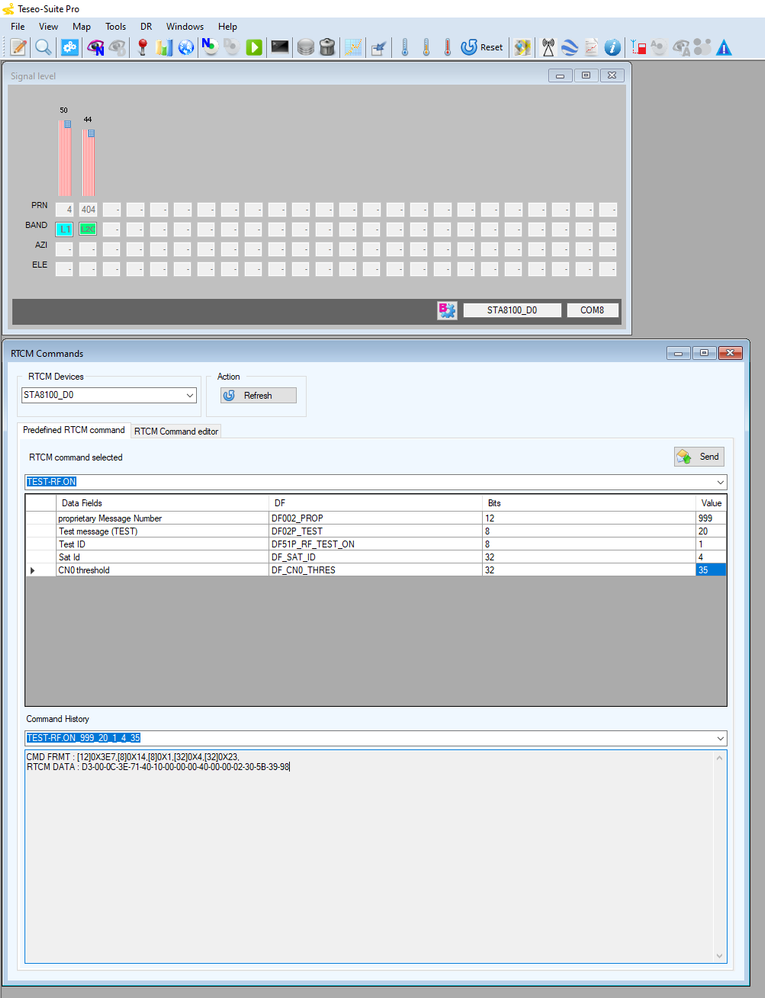Click the red device connection icon

[x=639, y=47]
